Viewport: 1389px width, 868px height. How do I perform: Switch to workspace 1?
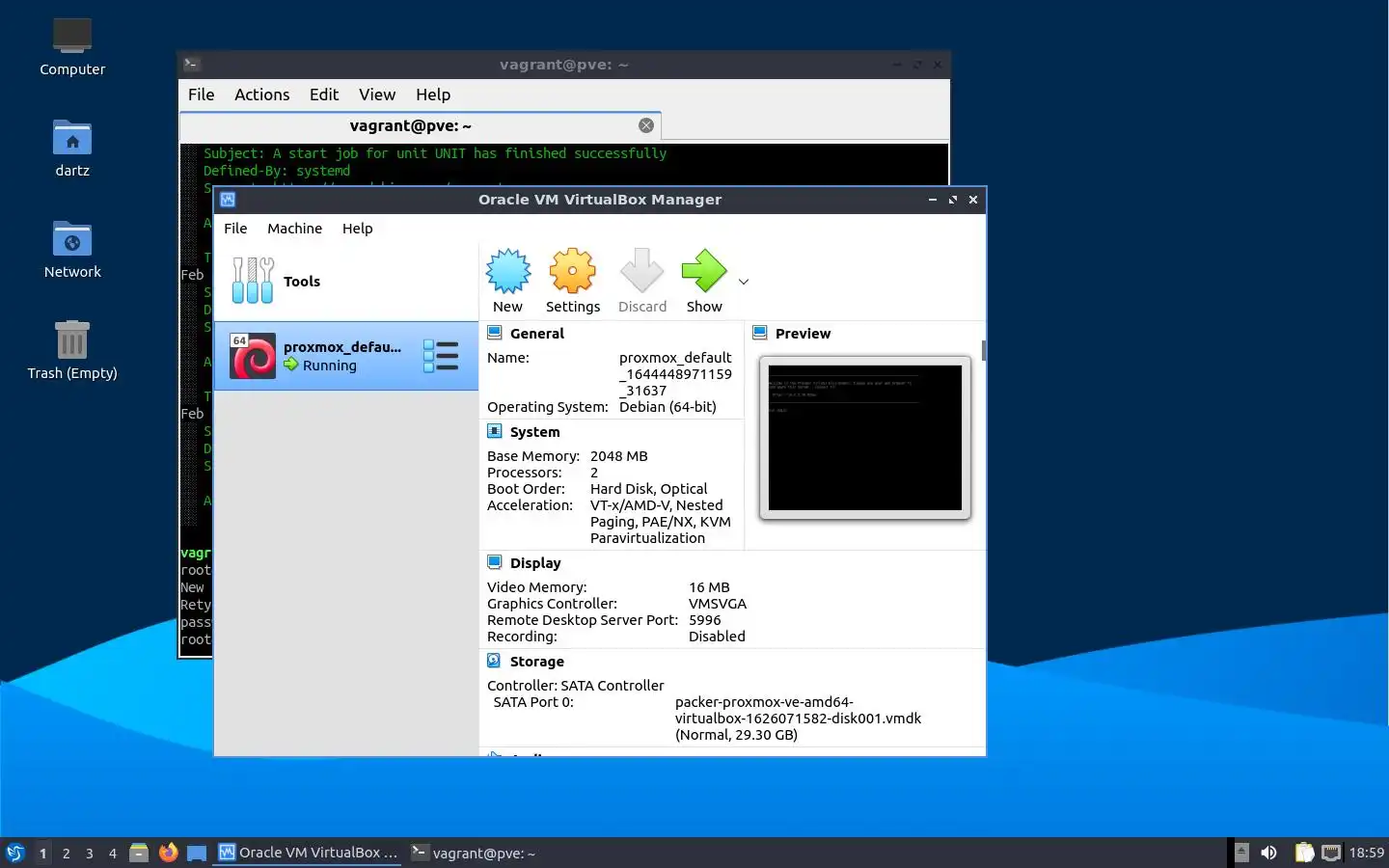[x=42, y=853]
